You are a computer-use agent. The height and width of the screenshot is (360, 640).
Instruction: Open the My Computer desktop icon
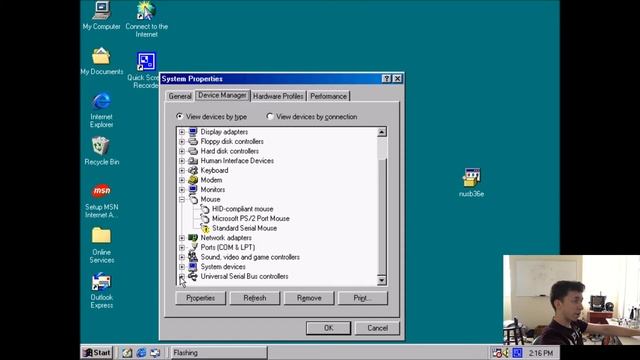pos(101,11)
